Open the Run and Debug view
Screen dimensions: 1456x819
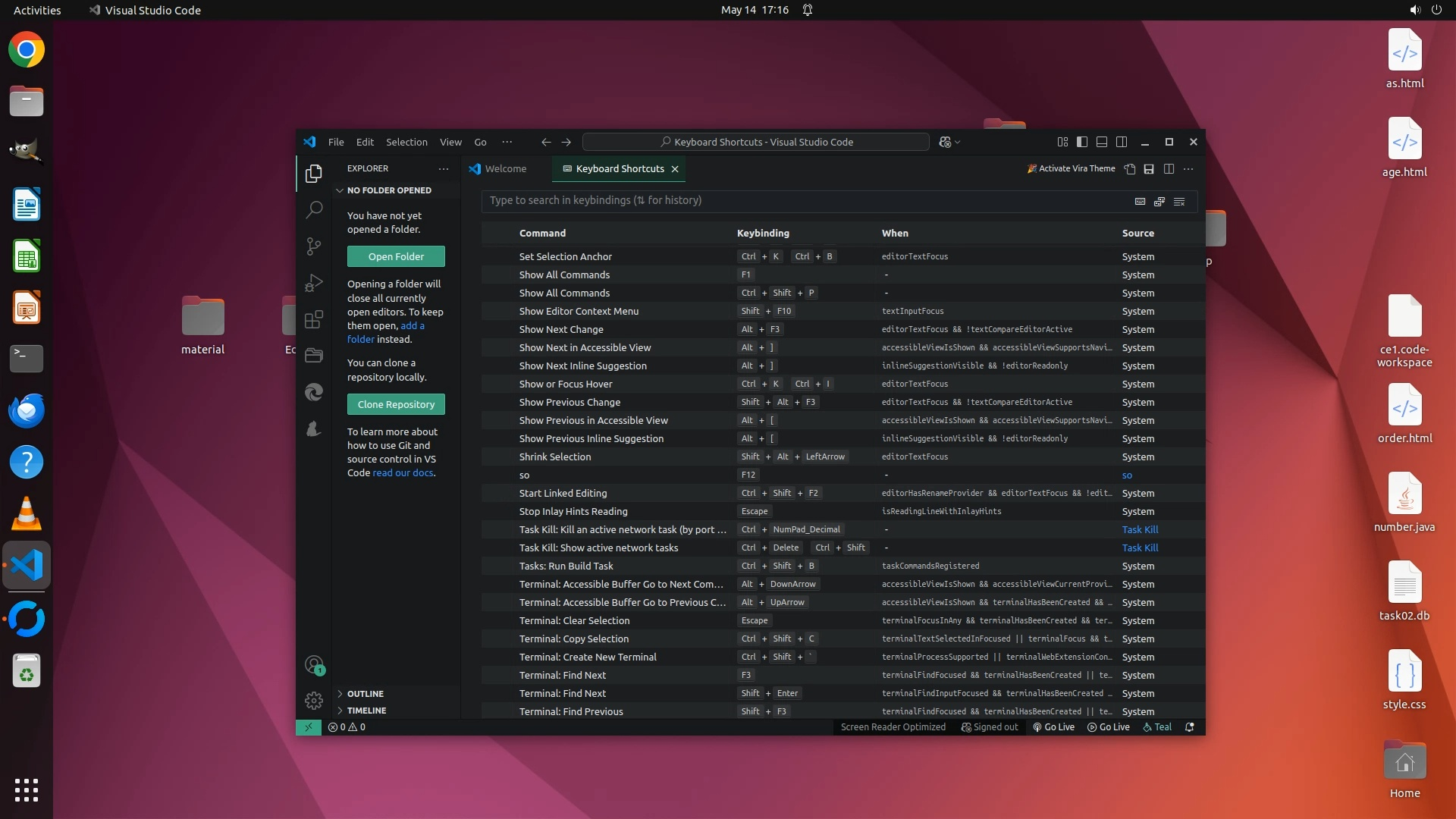[314, 283]
